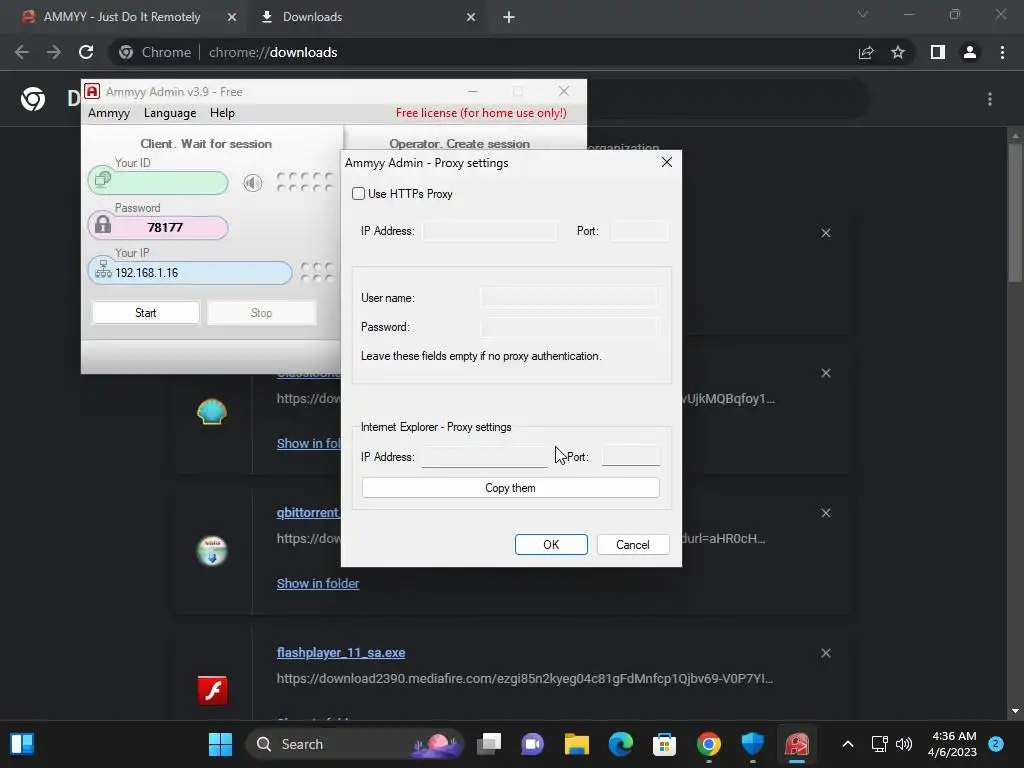Click Start in Ammyy Admin client panel
Viewport: 1024px width, 768px height.
146,313
